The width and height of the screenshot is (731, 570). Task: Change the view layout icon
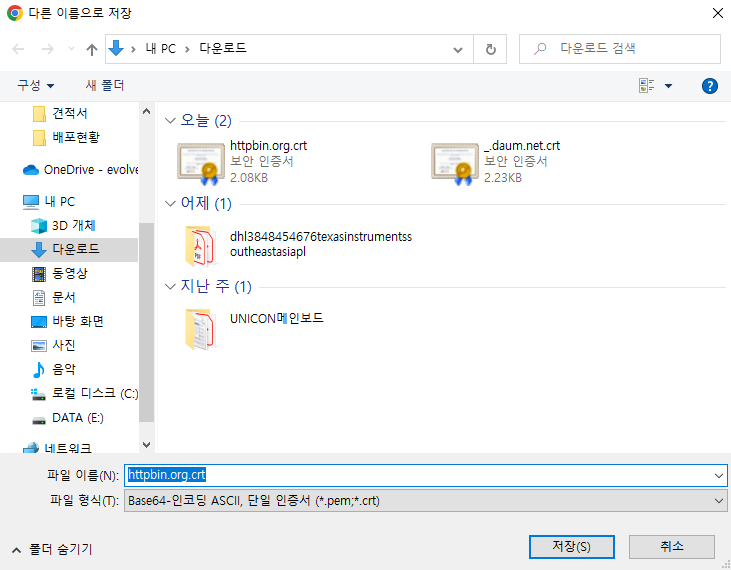tap(647, 86)
